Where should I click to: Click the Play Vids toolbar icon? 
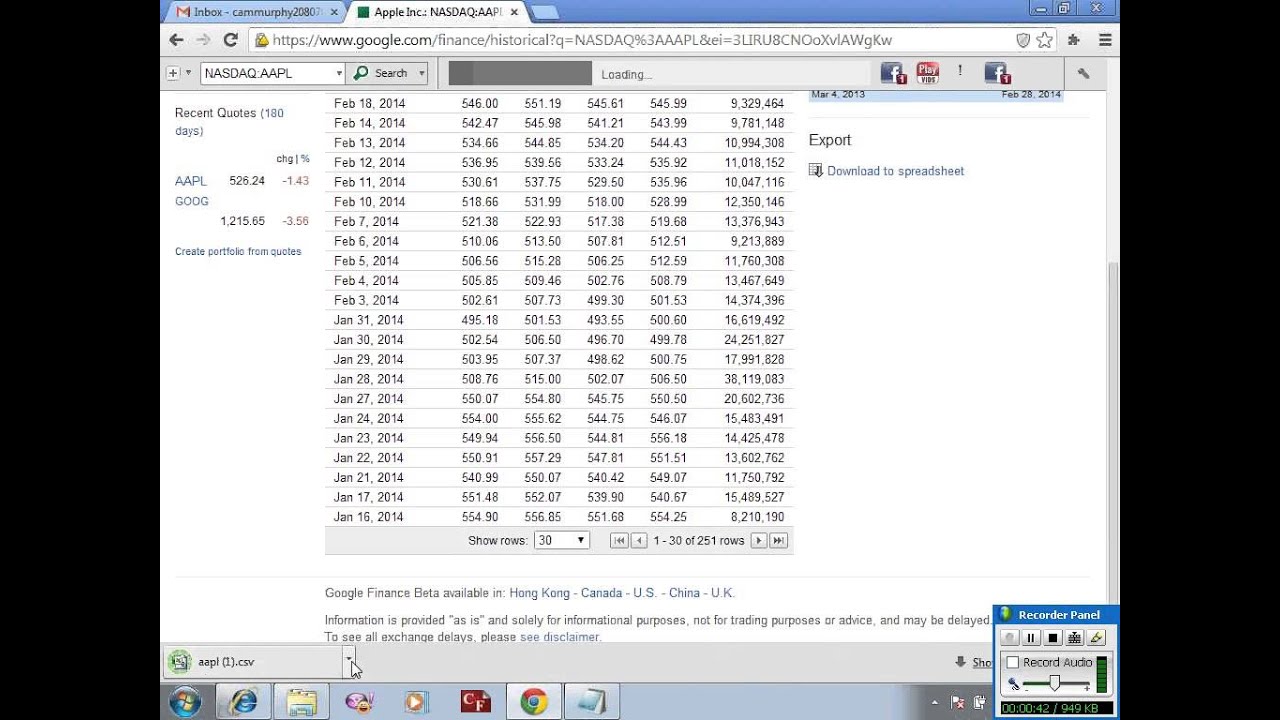pos(928,73)
